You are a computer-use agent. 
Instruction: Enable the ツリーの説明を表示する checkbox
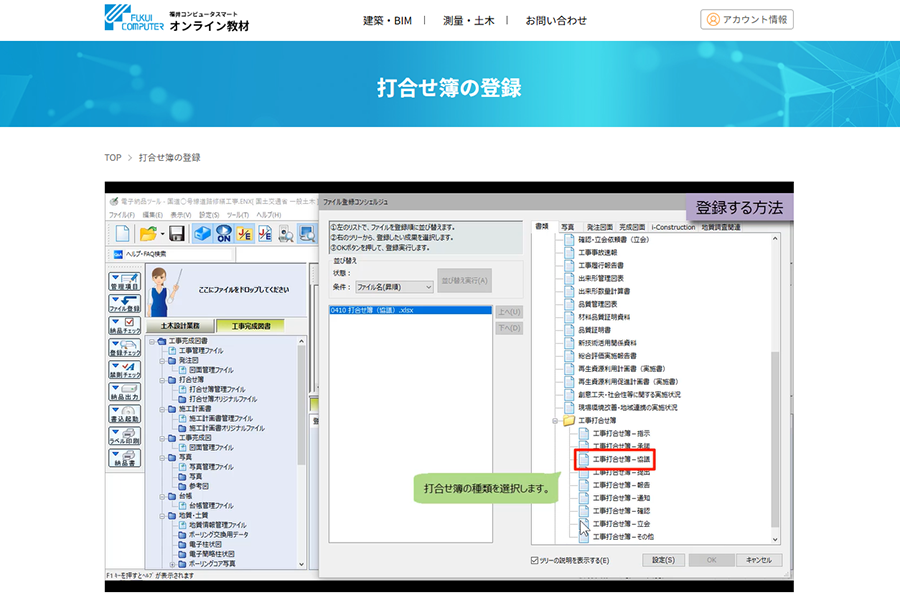[x=534, y=560]
